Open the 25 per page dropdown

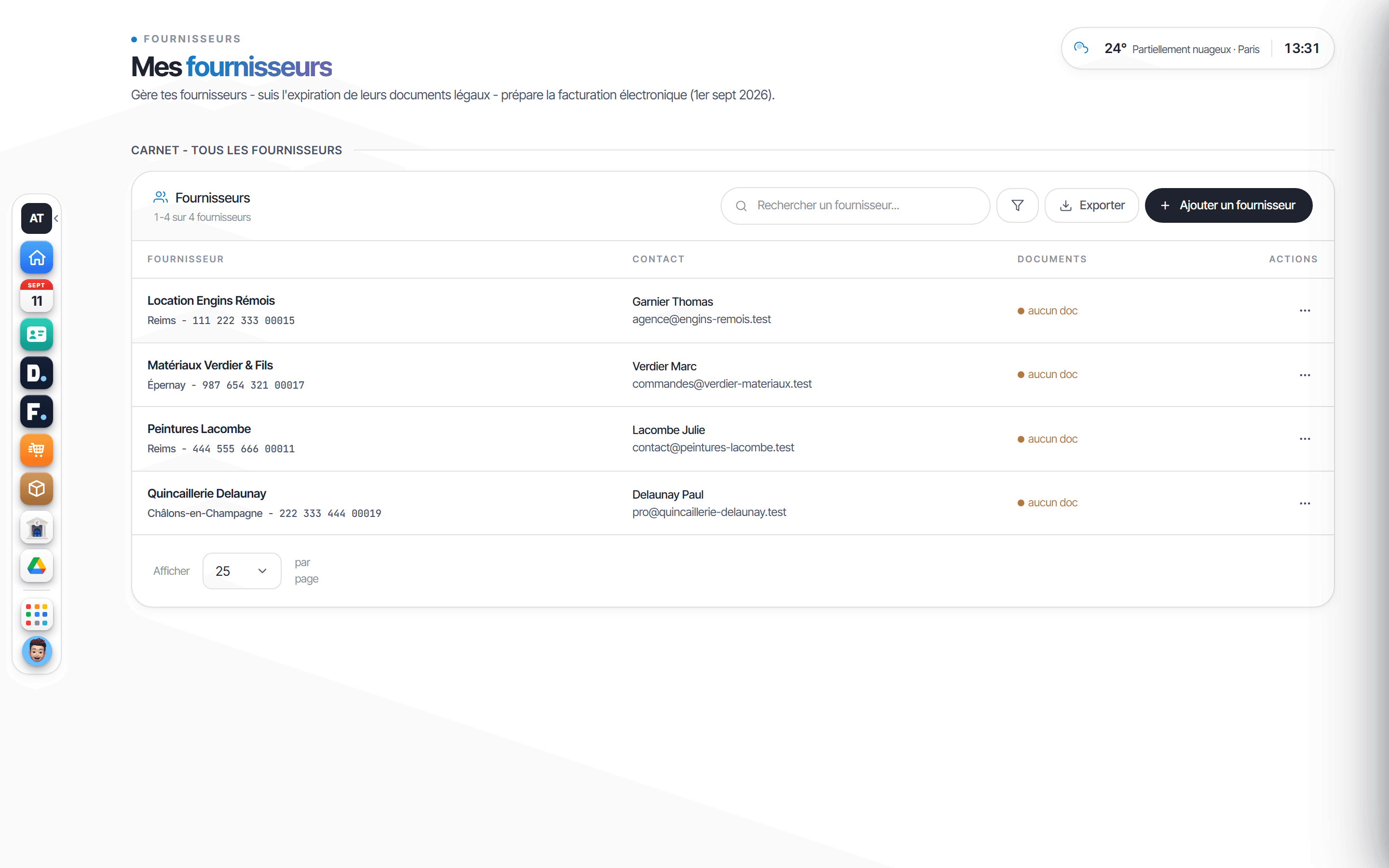242,570
